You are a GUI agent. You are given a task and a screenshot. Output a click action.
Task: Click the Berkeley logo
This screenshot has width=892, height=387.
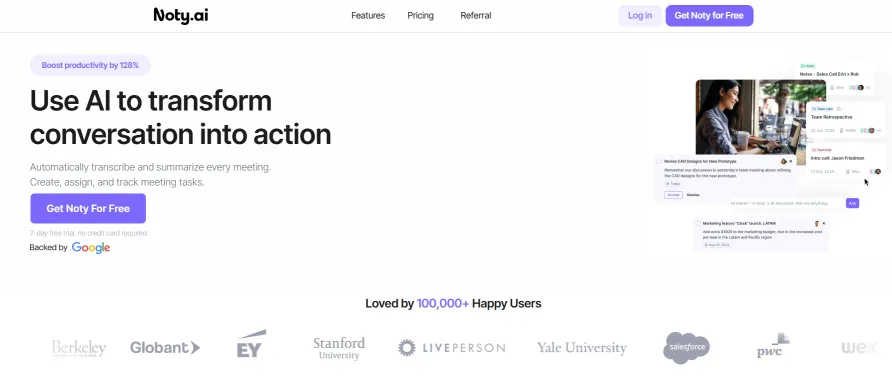click(x=79, y=348)
